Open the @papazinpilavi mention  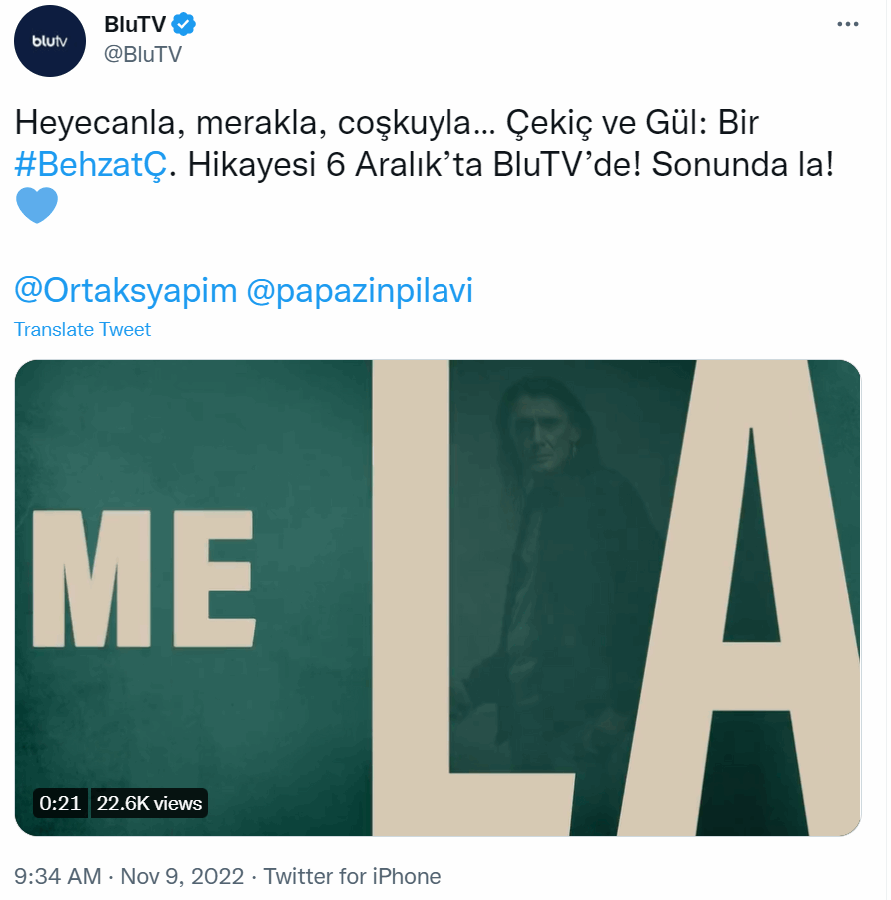point(359,290)
